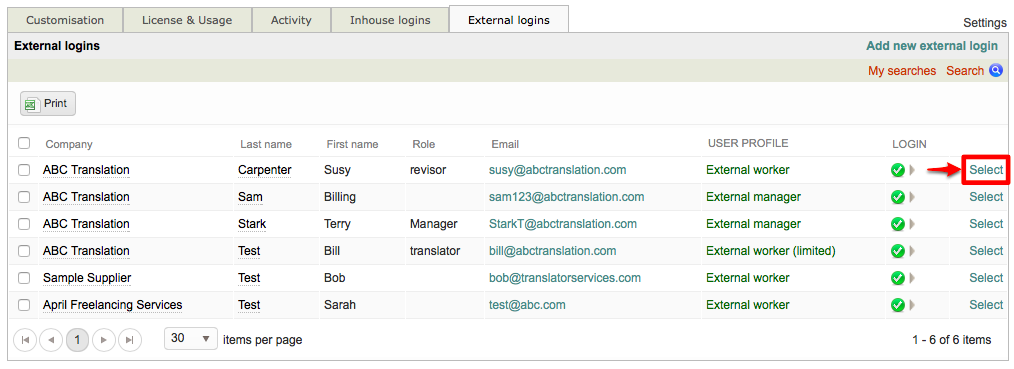The width and height of the screenshot is (1014, 369).
Task: Check the box for Susy Carpenter row
Action: (24, 170)
